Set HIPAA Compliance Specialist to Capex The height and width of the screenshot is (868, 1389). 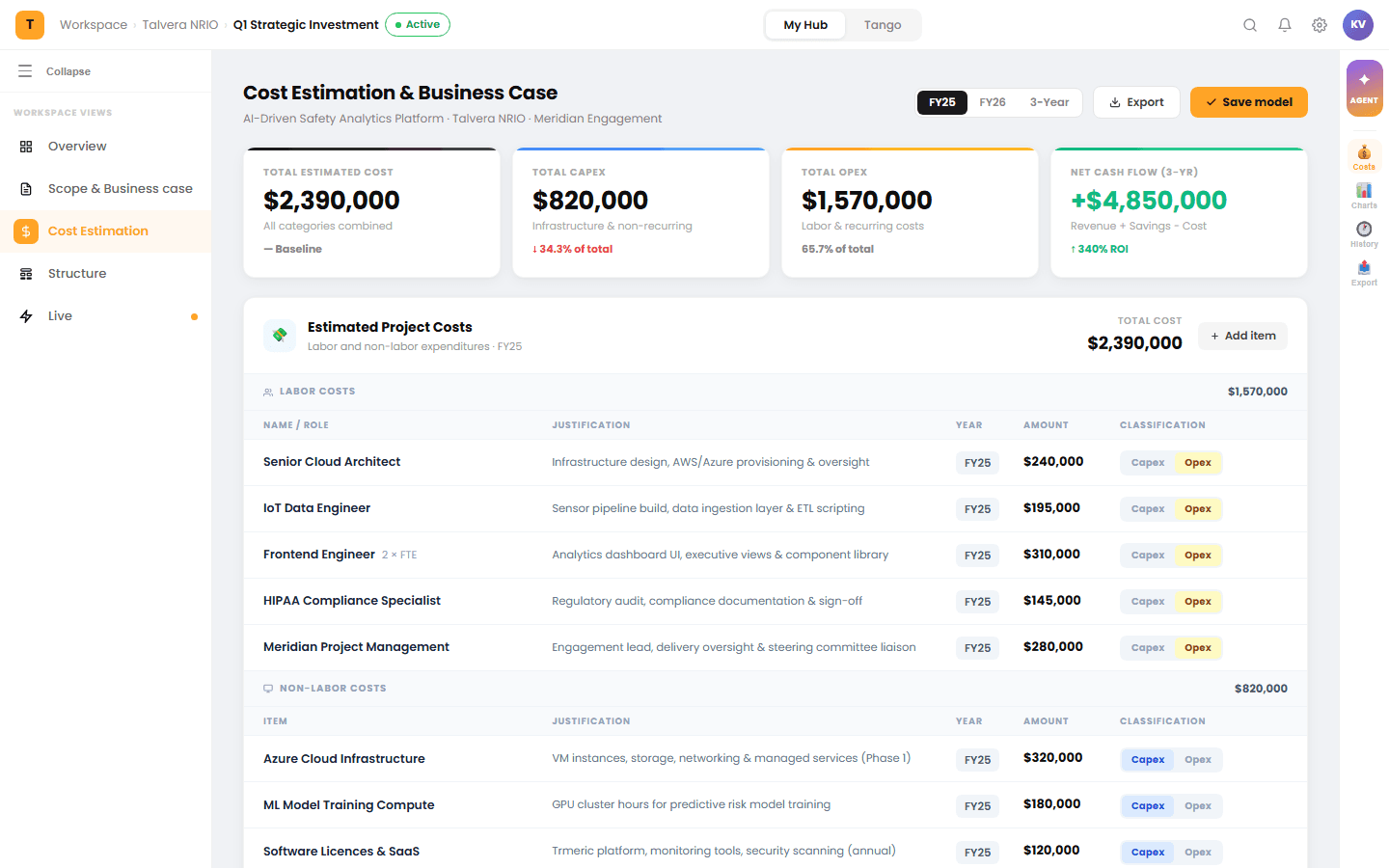point(1148,602)
